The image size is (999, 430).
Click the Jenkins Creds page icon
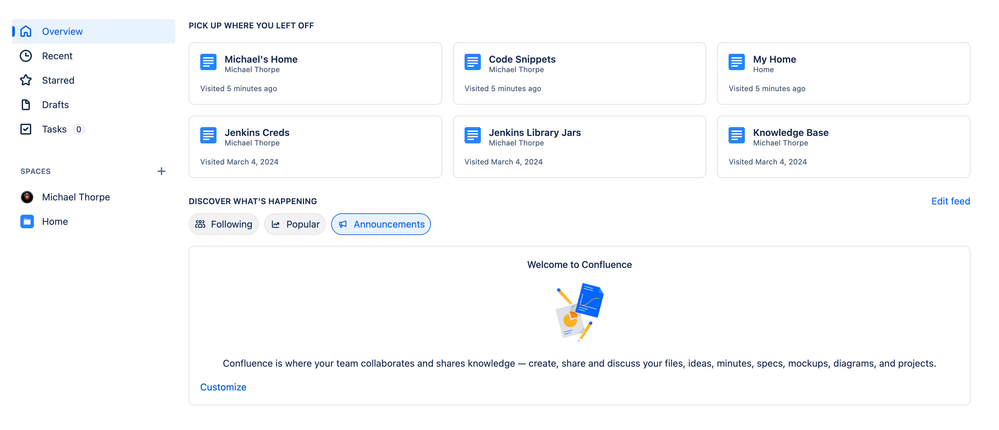(208, 135)
